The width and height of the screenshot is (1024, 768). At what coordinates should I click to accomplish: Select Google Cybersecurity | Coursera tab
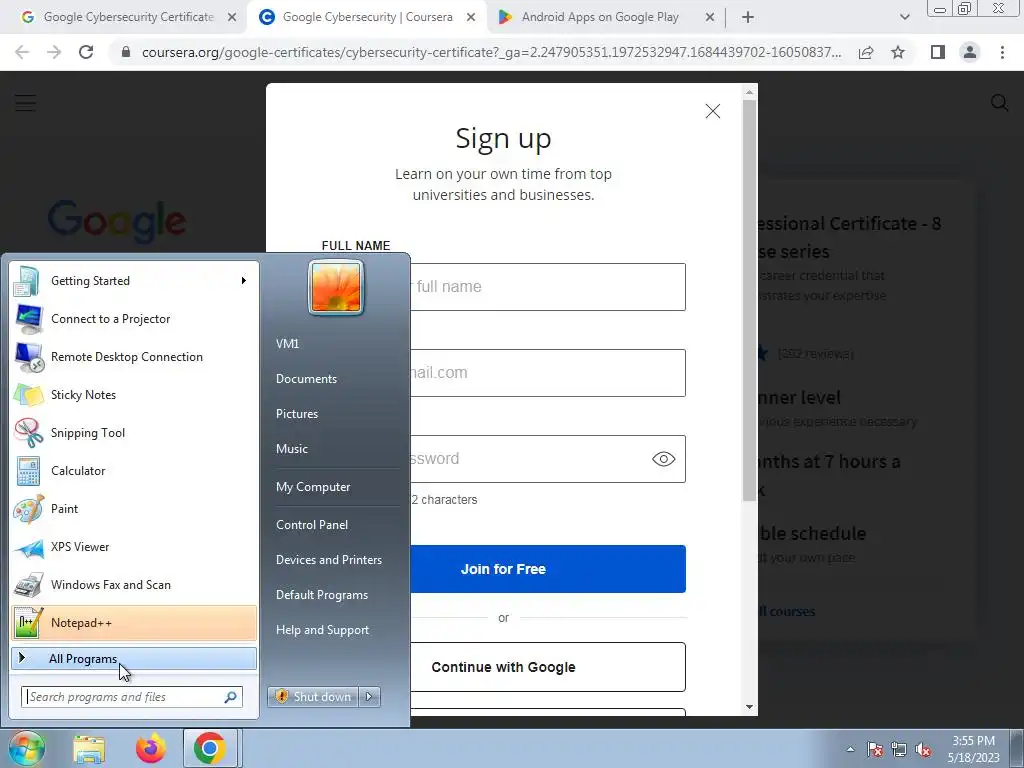367,17
